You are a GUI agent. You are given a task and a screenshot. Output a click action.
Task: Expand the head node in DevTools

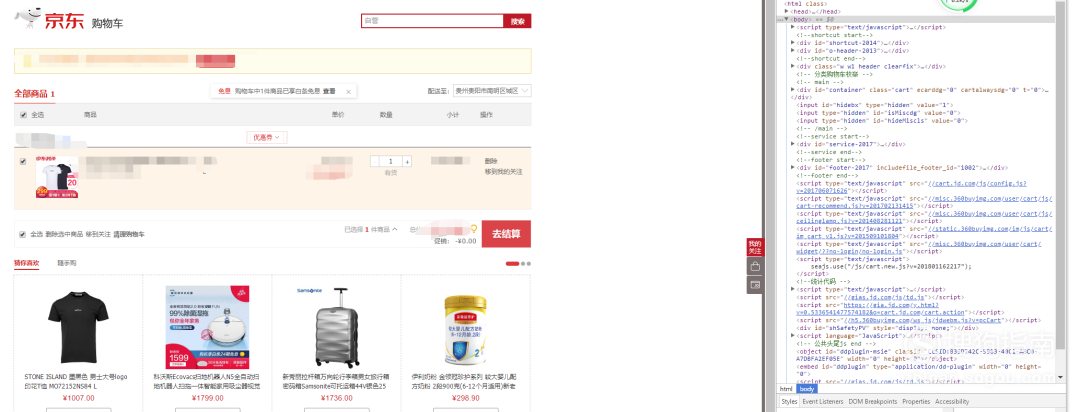click(x=787, y=12)
